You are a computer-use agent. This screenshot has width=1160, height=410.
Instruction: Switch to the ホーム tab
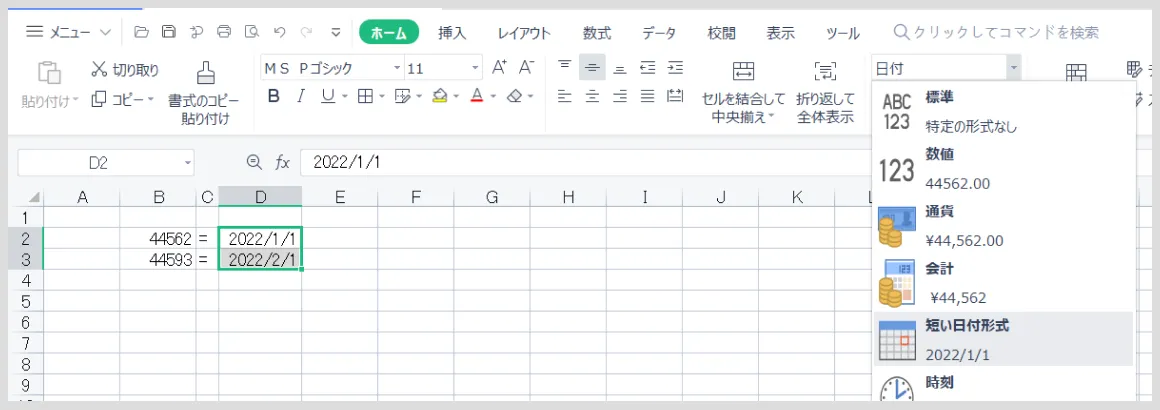pyautogui.click(x=389, y=33)
